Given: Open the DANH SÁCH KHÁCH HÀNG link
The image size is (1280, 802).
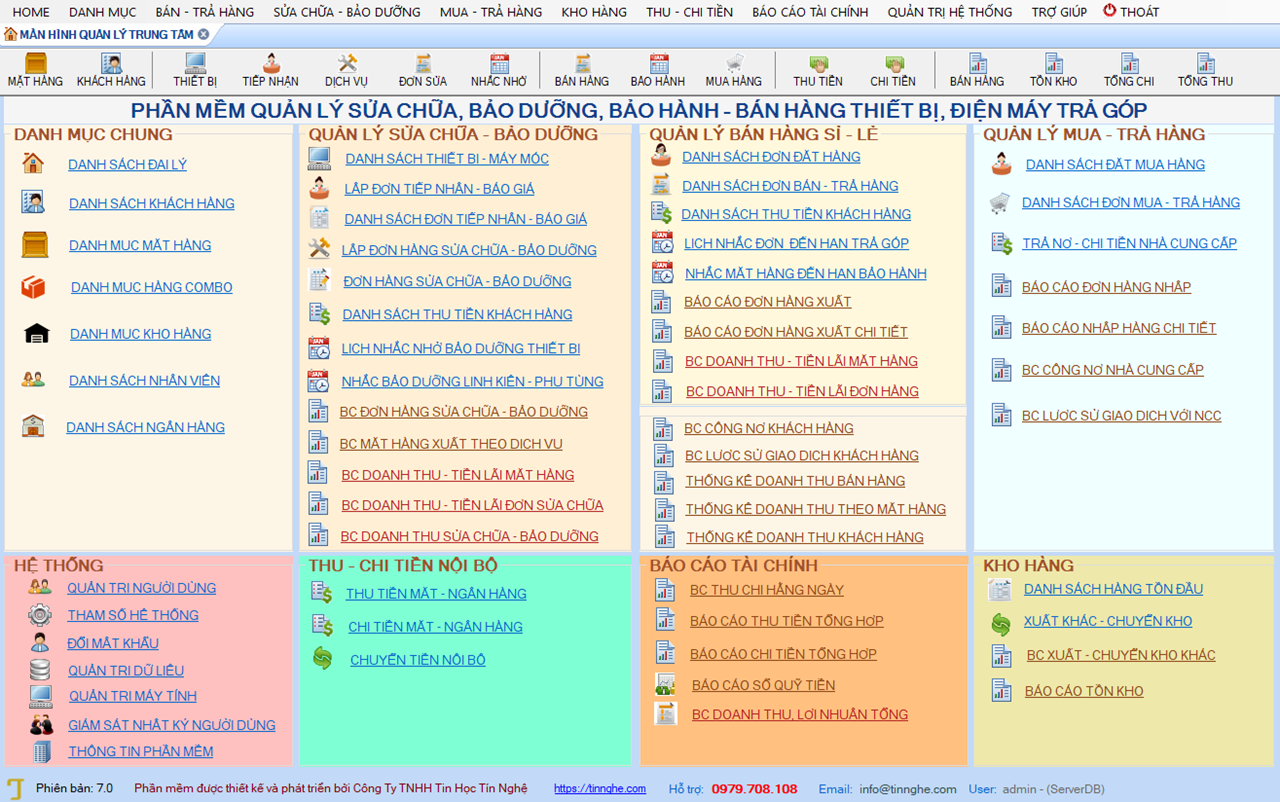Looking at the screenshot, I should (151, 204).
